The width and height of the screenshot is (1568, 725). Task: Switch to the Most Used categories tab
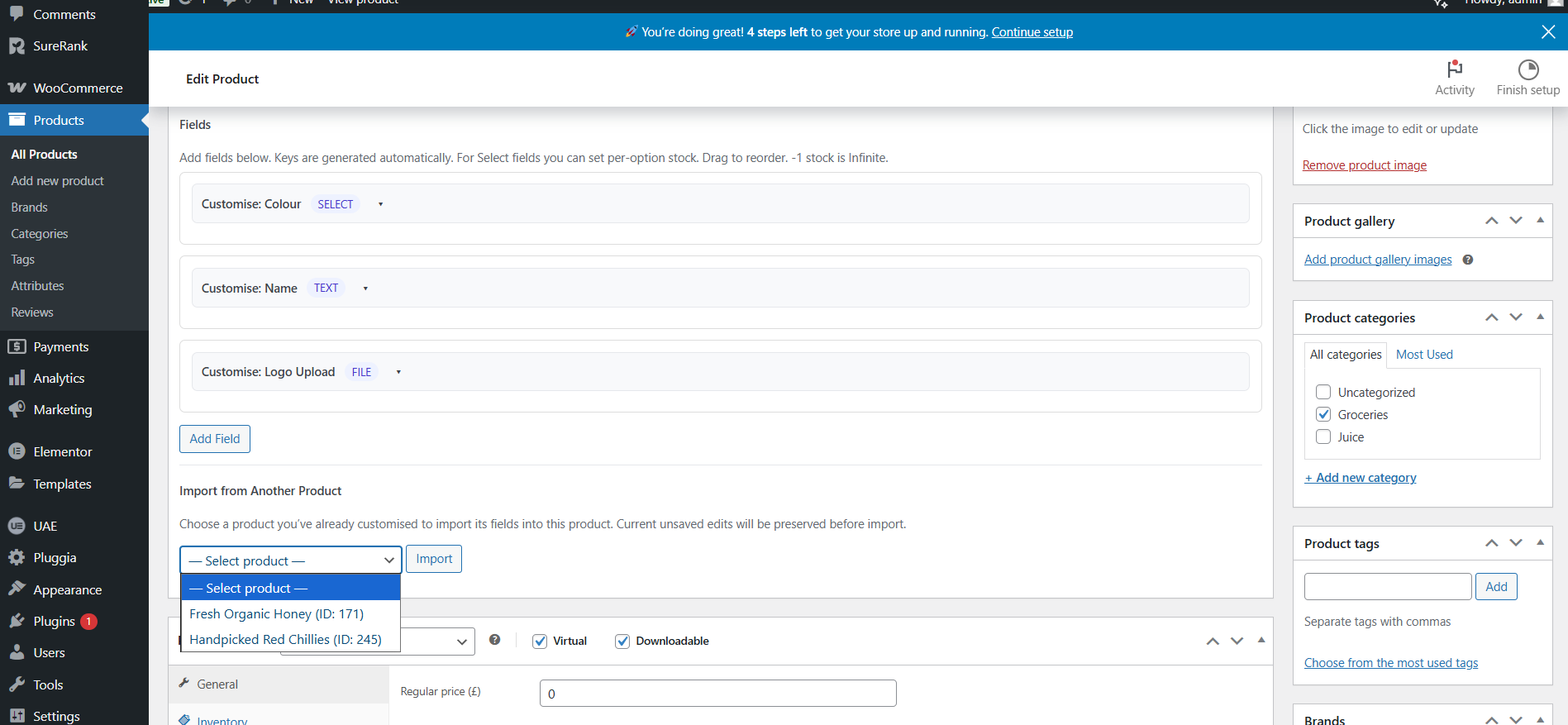pyautogui.click(x=1423, y=354)
